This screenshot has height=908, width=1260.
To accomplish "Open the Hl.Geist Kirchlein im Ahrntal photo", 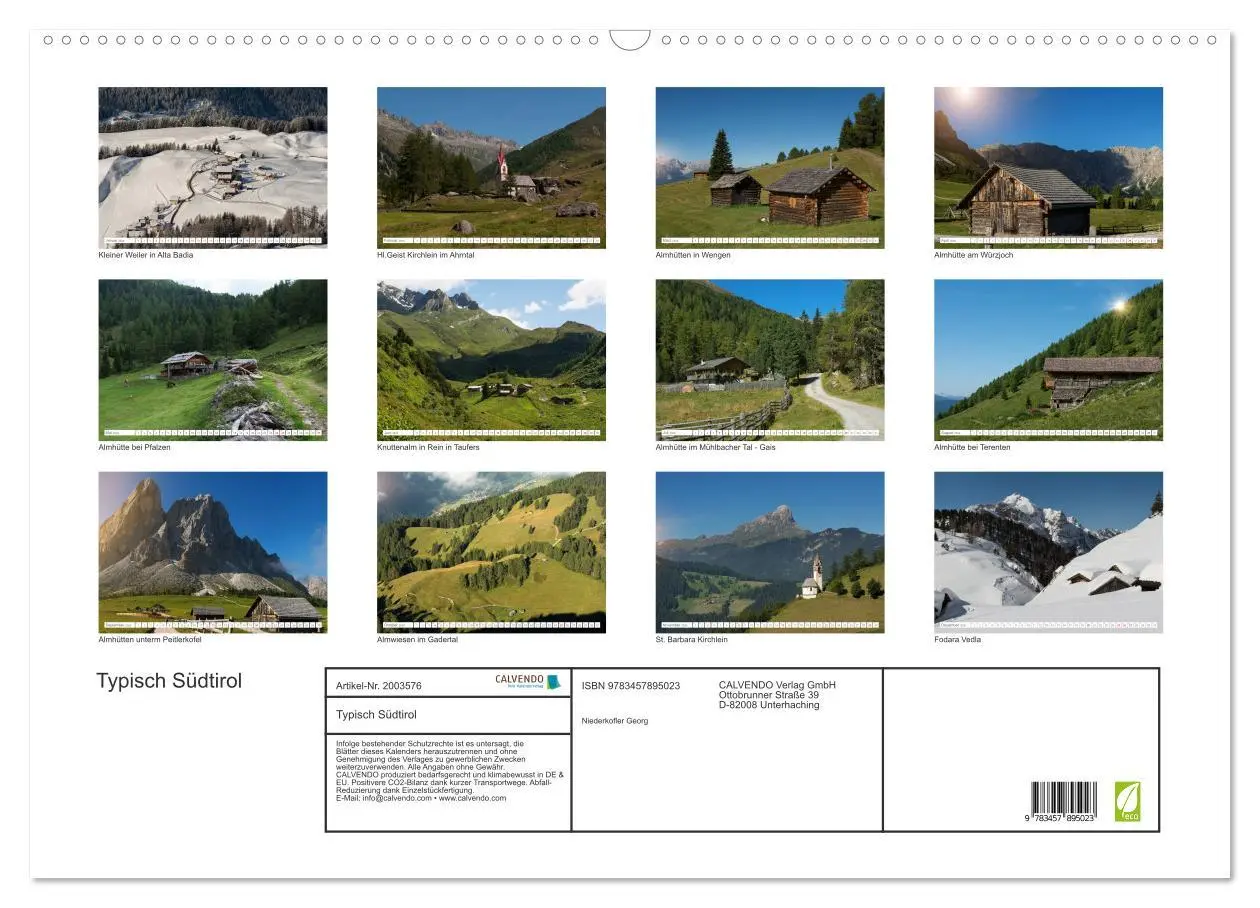I will click(491, 167).
